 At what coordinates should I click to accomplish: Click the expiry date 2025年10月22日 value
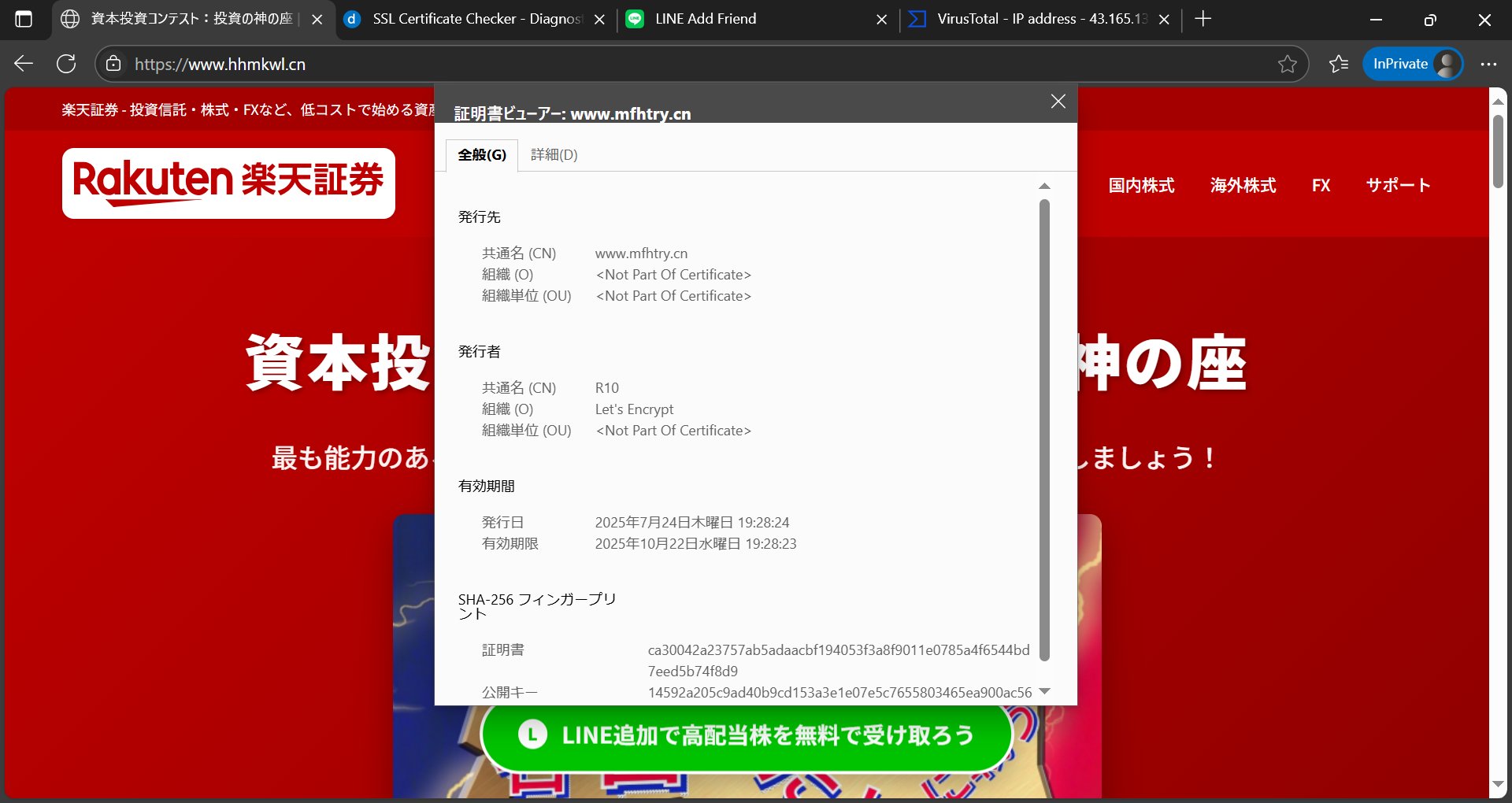point(695,544)
